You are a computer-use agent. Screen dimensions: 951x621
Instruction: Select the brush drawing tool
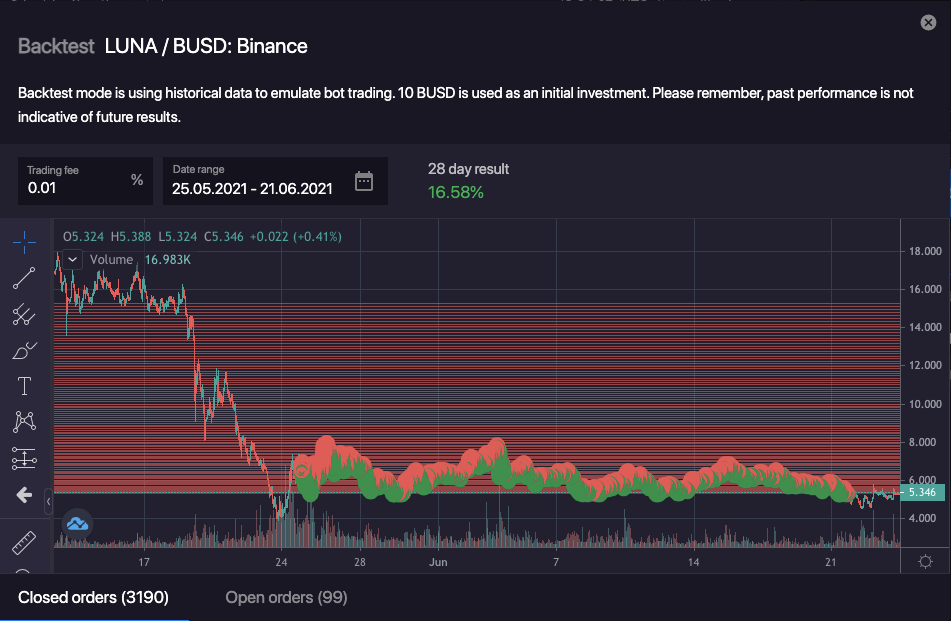click(24, 350)
